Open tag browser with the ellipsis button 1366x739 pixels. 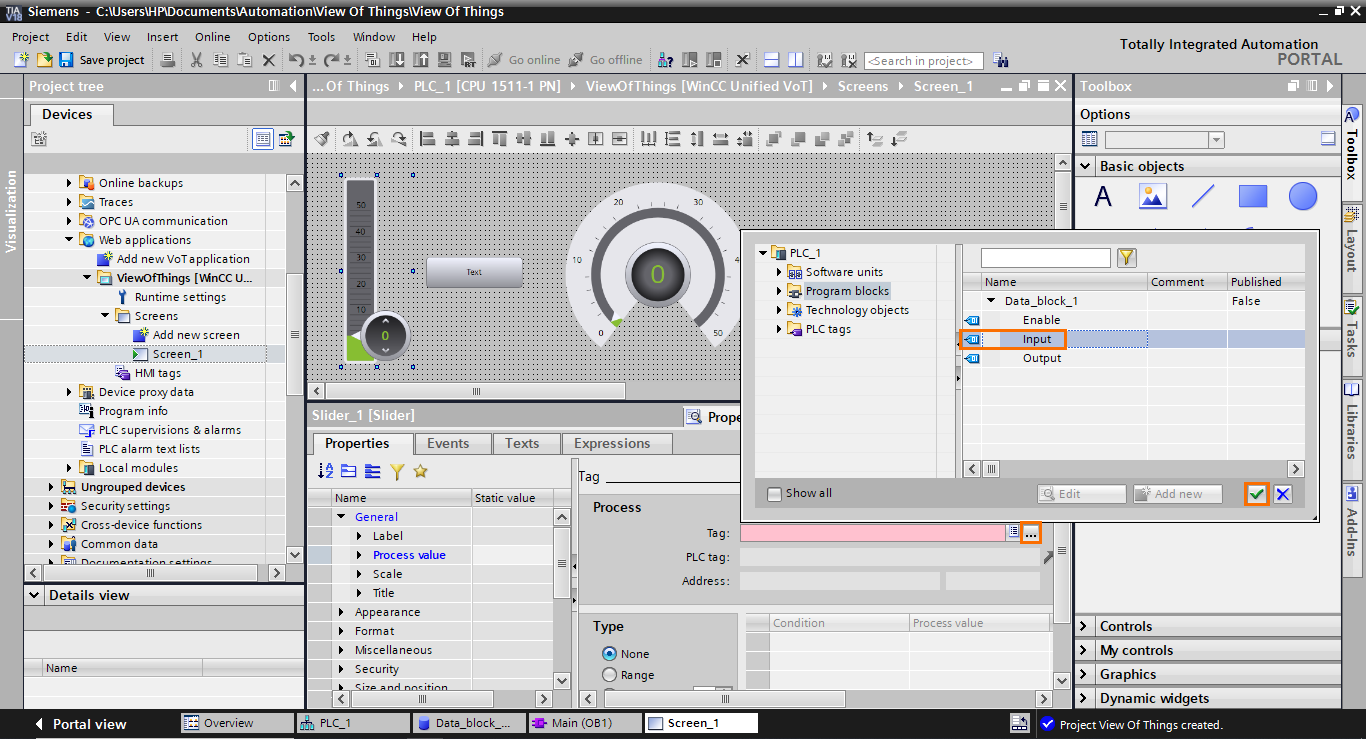pos(1030,534)
